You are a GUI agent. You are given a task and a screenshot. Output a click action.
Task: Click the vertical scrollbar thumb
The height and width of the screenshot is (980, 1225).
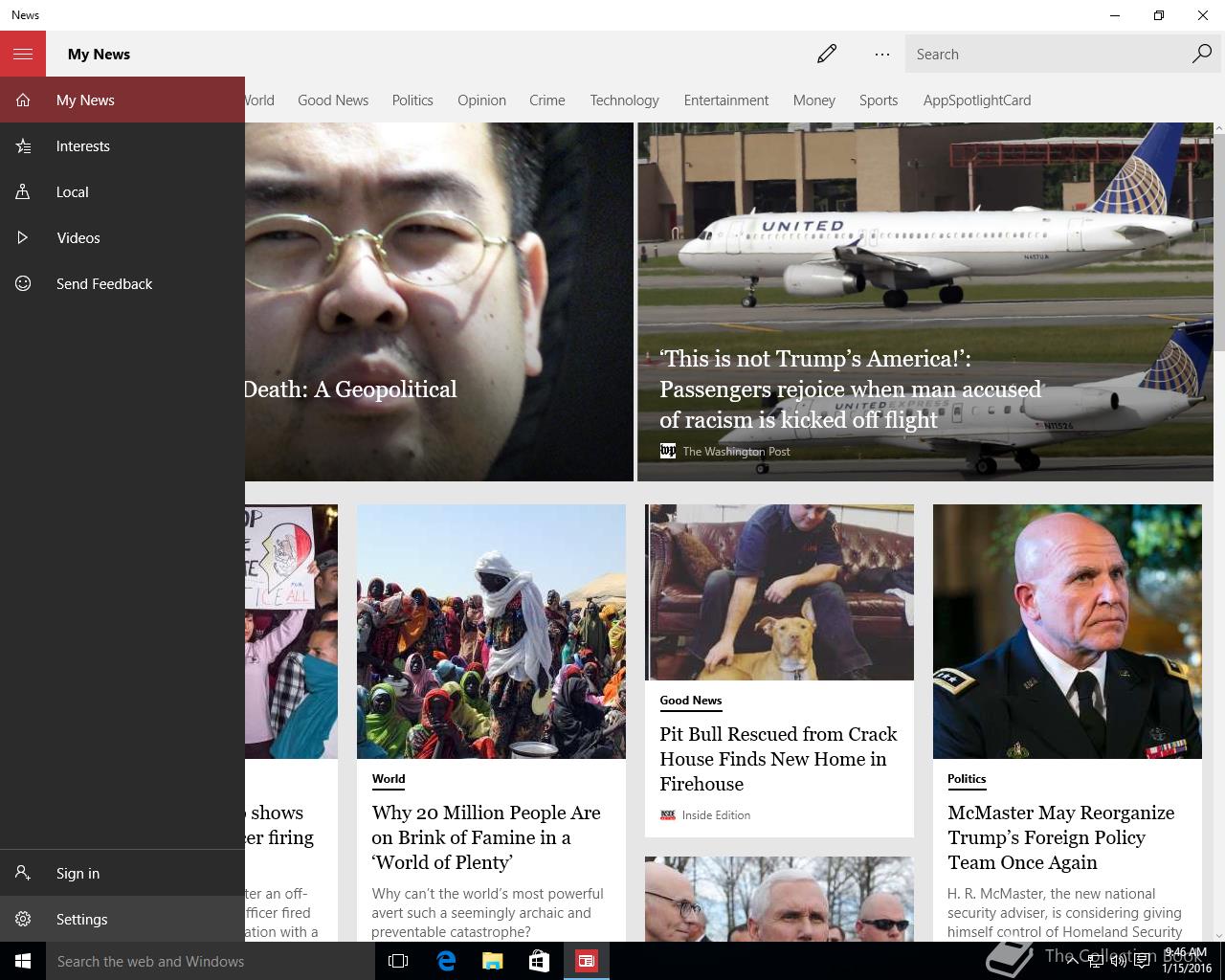click(x=1219, y=242)
